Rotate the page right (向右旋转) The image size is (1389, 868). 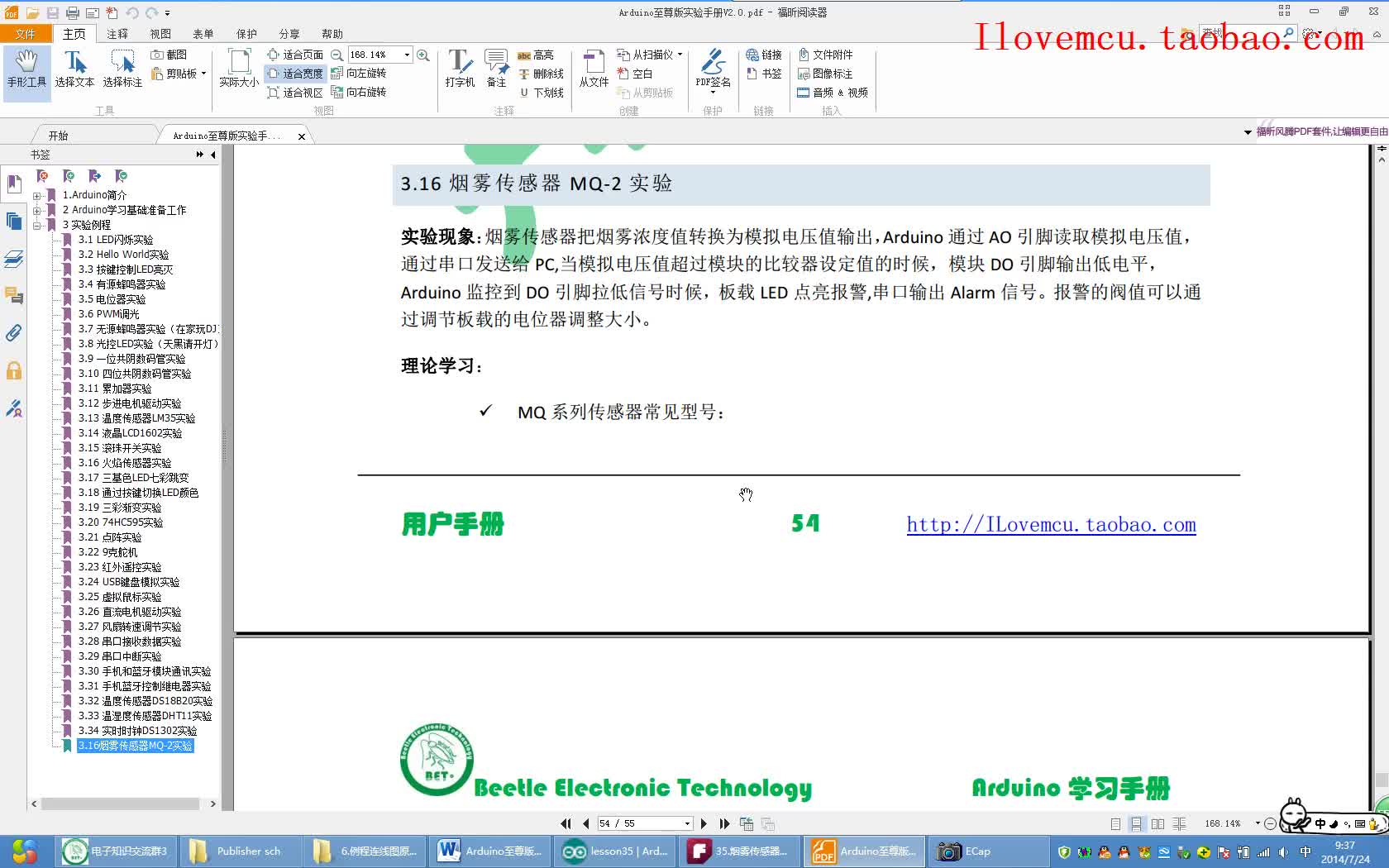(x=359, y=93)
